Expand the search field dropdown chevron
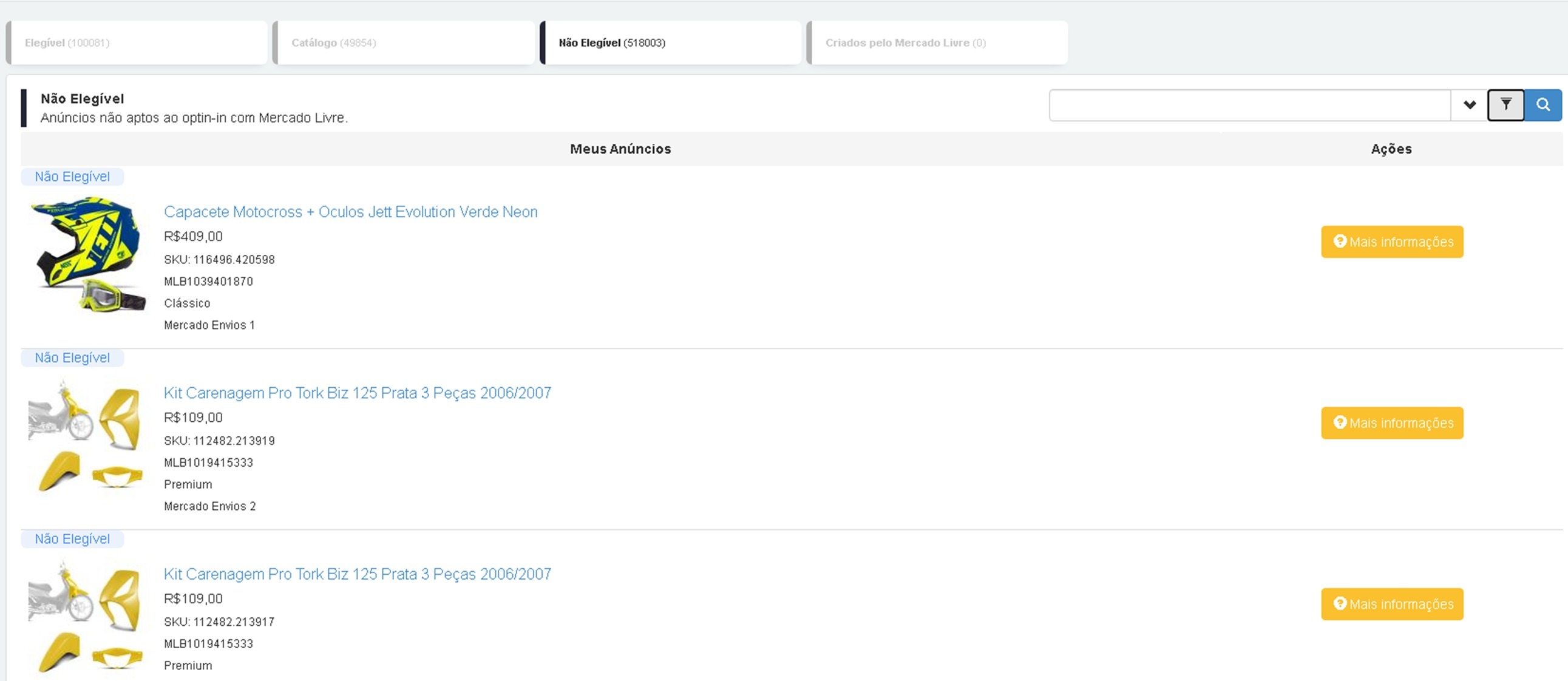The image size is (1568, 681). 1470,104
